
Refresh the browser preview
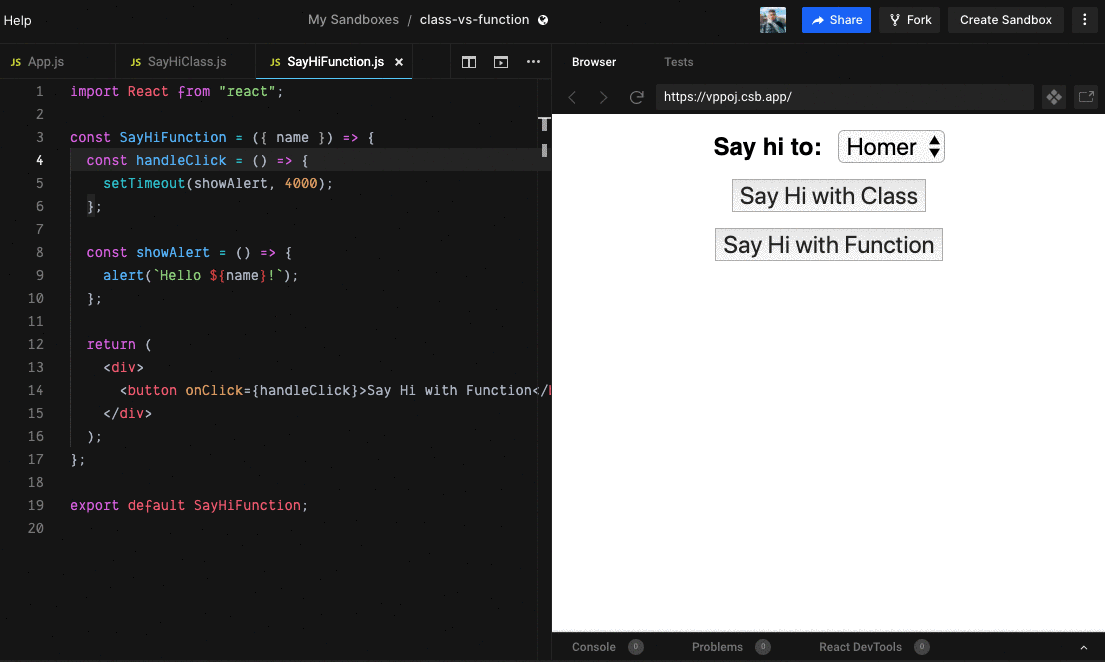pyautogui.click(x=636, y=97)
